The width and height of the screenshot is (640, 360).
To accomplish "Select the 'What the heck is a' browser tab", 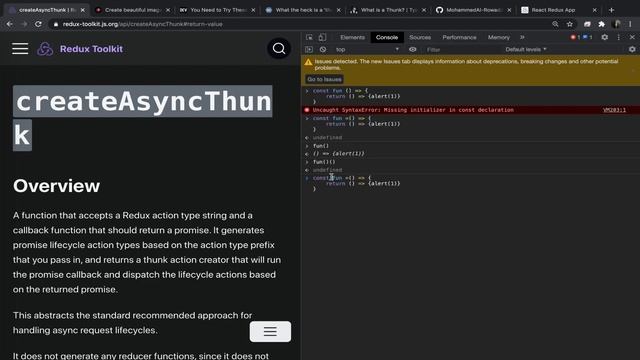I will [x=303, y=10].
